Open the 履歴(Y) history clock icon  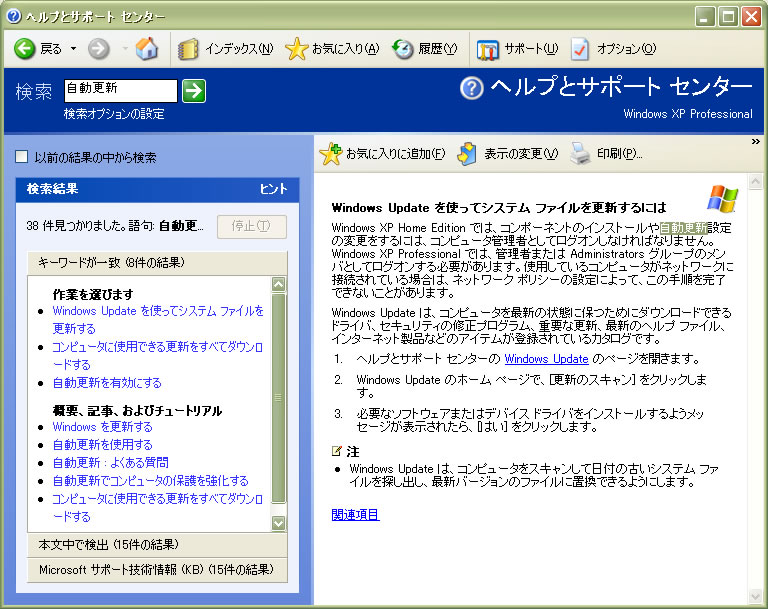point(403,49)
